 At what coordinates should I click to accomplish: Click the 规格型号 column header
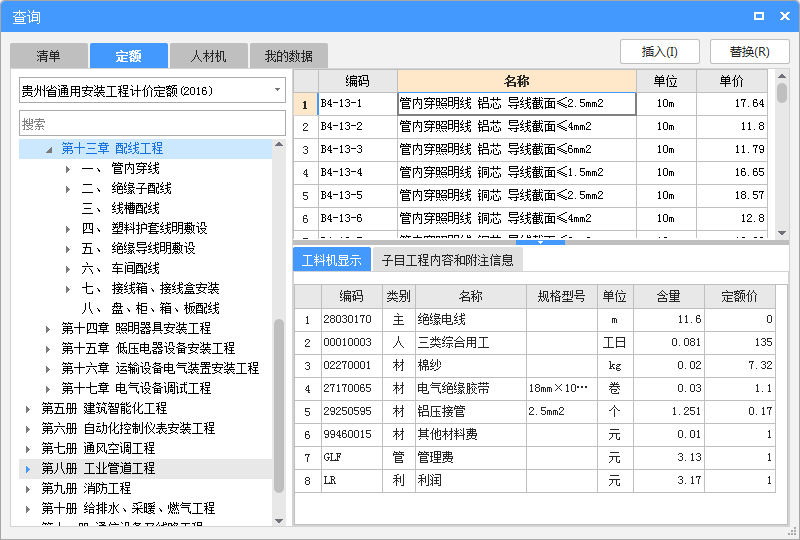click(x=562, y=297)
